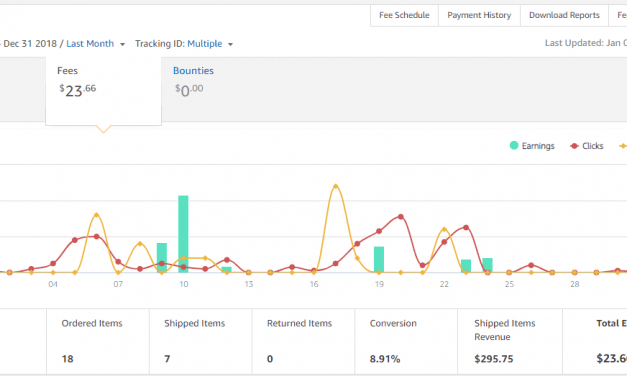
Task: Click the caret arrow next to Last Month
Action: point(122,44)
